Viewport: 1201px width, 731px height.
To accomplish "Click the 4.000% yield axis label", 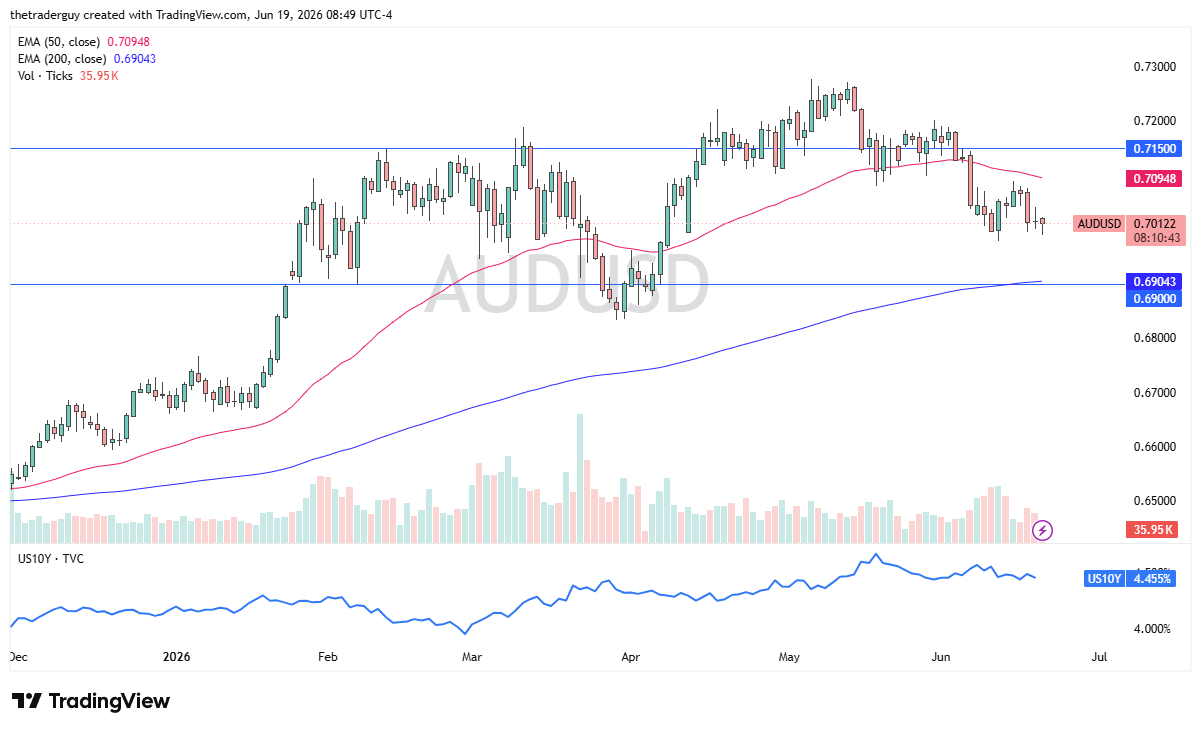I will (x=1151, y=629).
